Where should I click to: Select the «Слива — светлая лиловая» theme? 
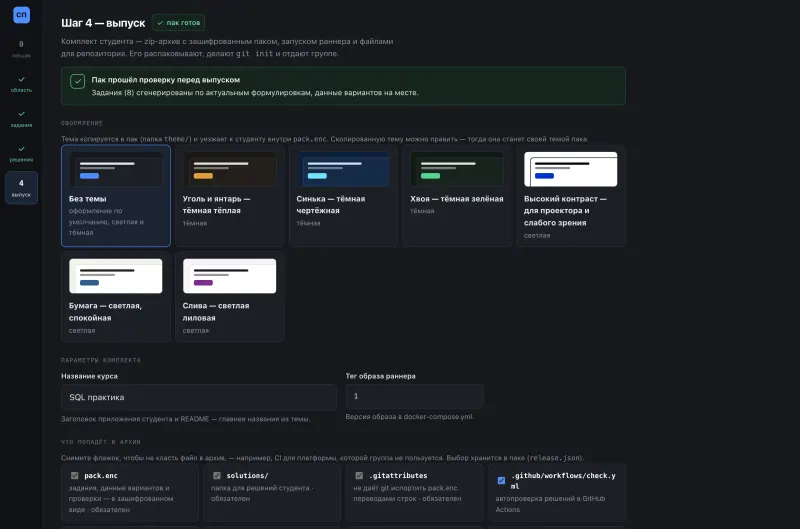(230, 297)
